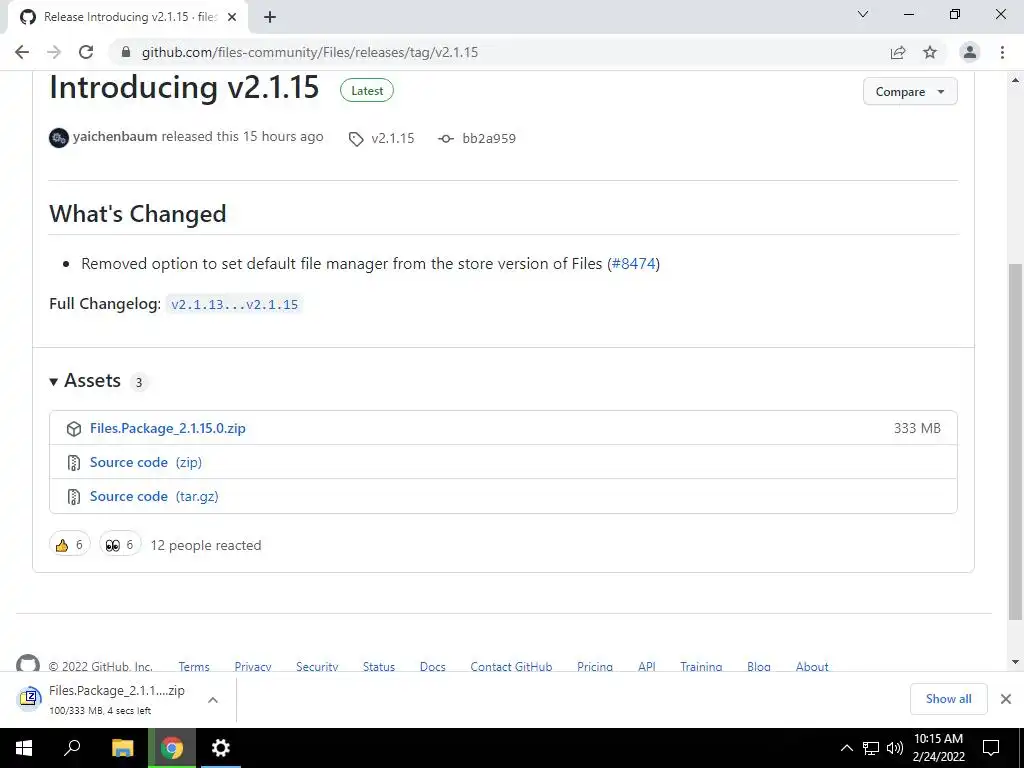Show hidden system tray icons
This screenshot has width=1024, height=768.
(846, 748)
